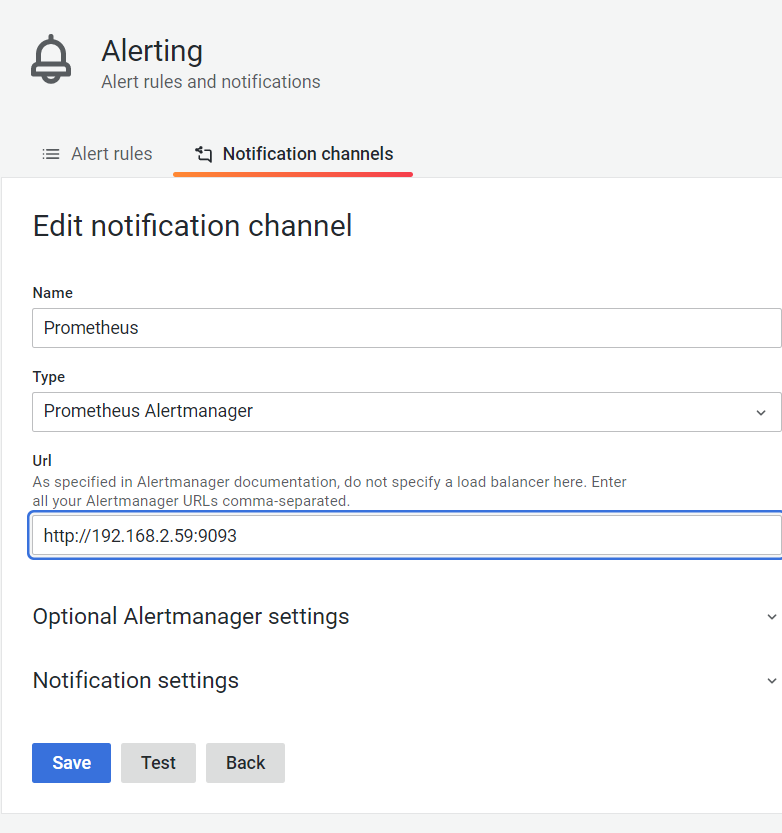Save the notification channel
The width and height of the screenshot is (782, 833).
click(x=71, y=763)
